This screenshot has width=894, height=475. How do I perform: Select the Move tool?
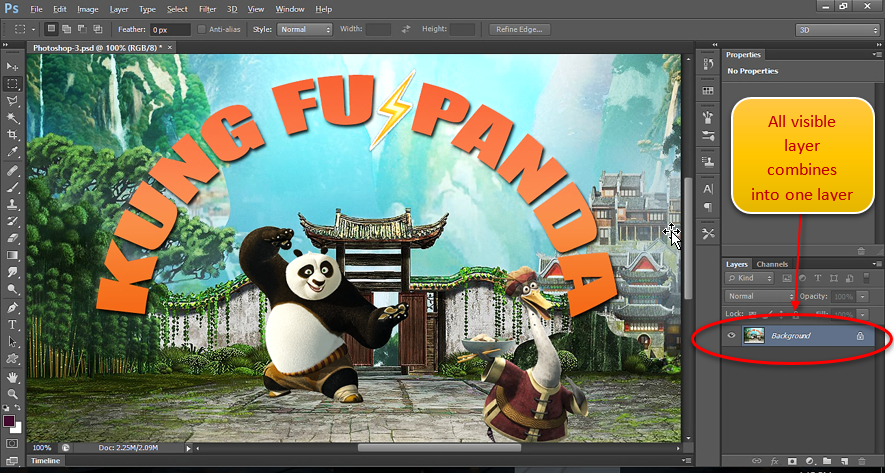12,66
